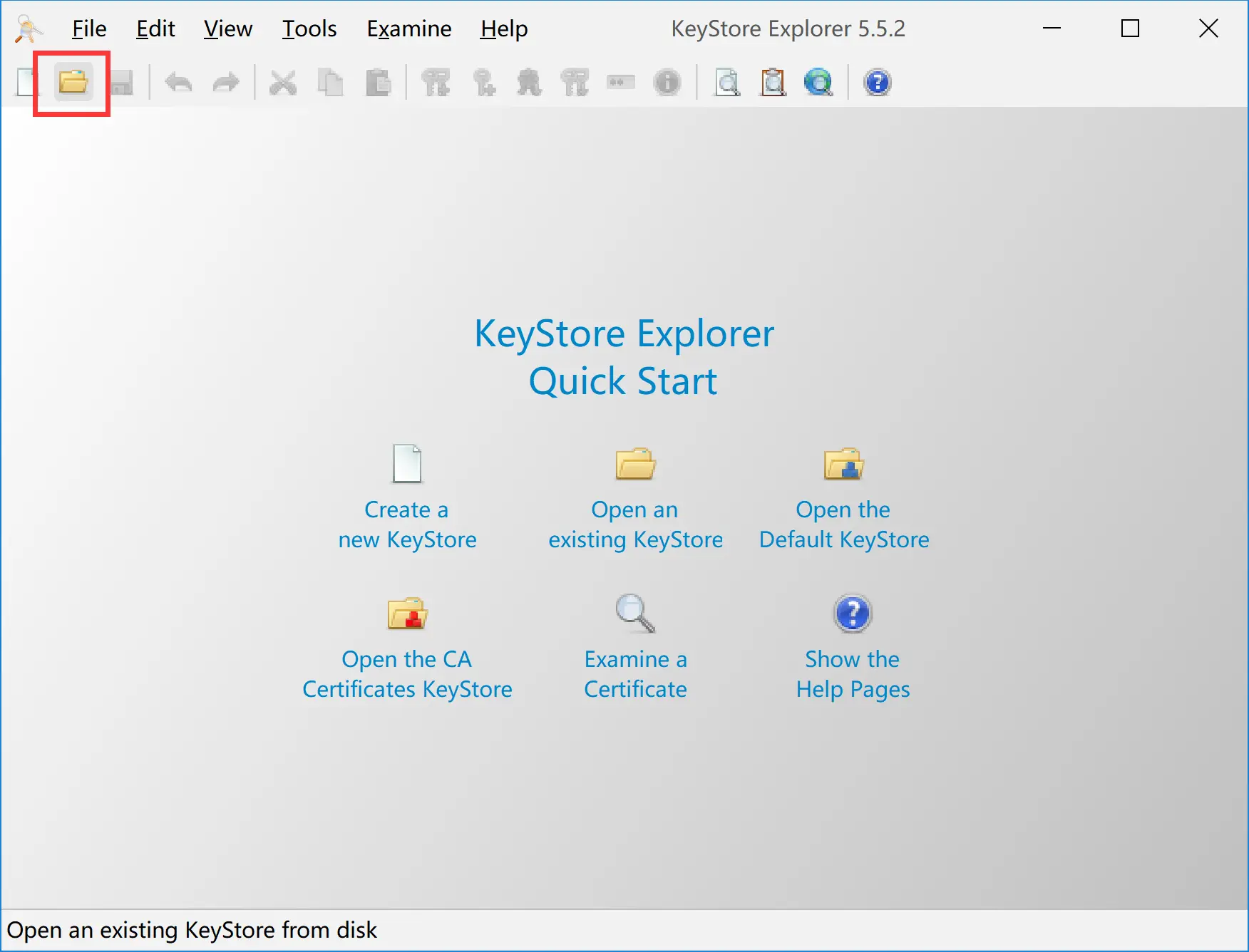The width and height of the screenshot is (1249, 952).
Task: Click the Examine File toolbar icon
Action: pos(727,83)
